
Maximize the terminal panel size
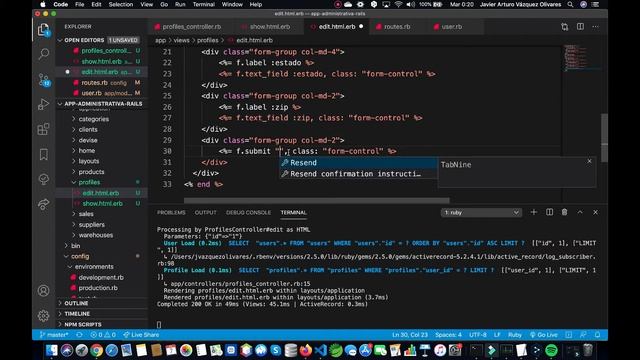580,212
